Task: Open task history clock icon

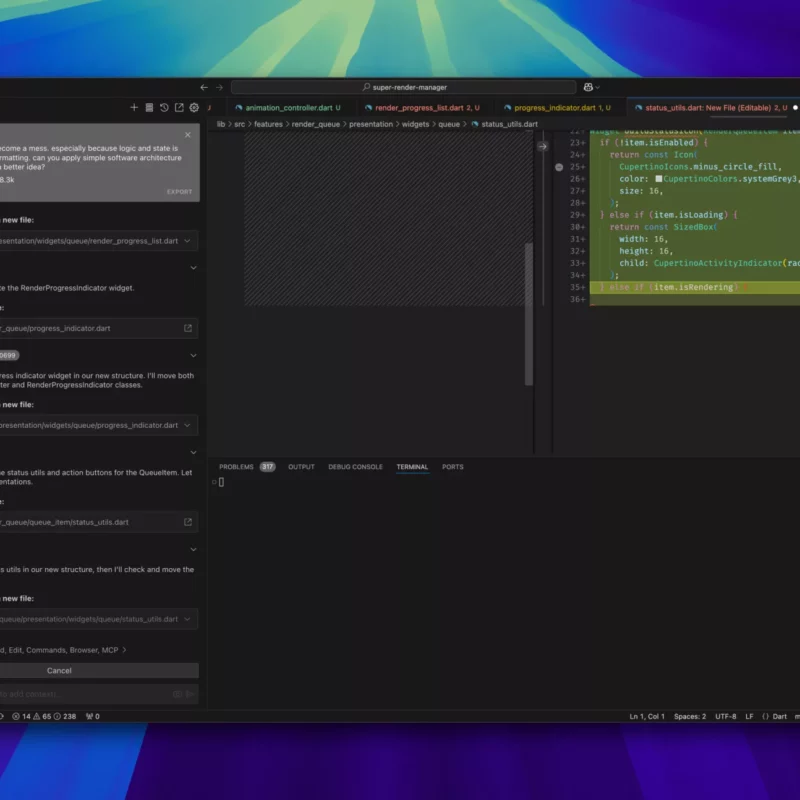Action: (x=164, y=108)
